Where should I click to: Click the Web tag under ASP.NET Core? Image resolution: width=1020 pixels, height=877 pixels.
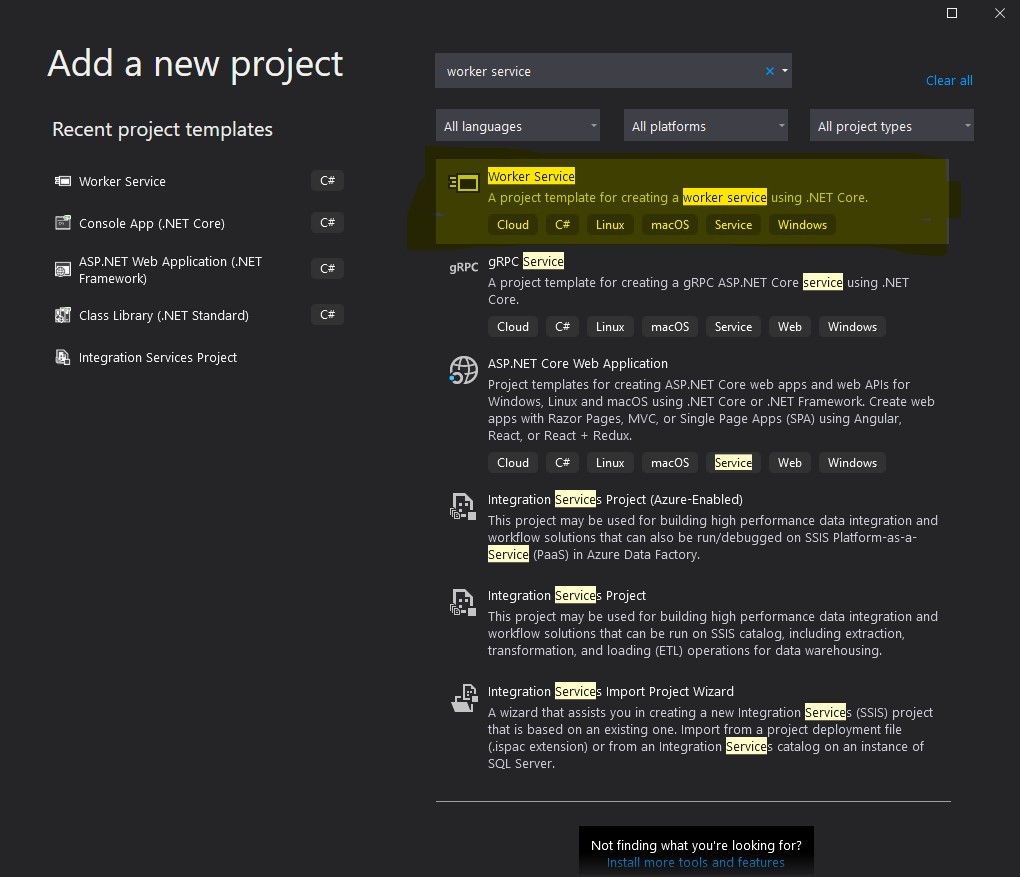790,463
